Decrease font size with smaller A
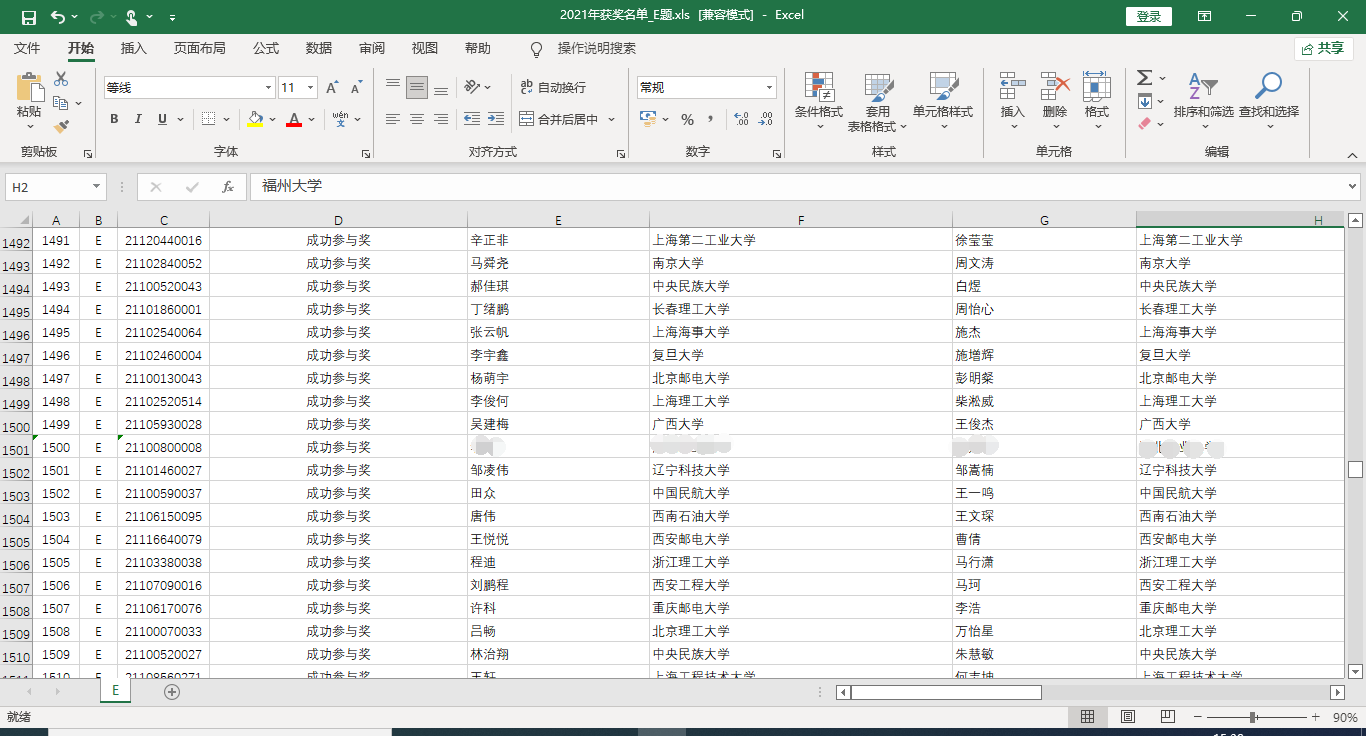Screen dimensions: 1366x736 click(x=356, y=88)
